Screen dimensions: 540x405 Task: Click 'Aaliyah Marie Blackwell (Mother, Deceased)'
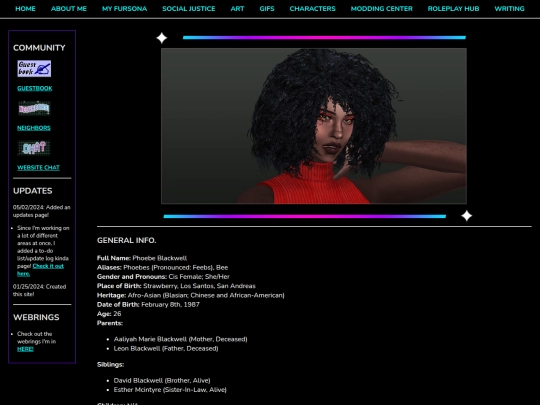[x=180, y=340]
